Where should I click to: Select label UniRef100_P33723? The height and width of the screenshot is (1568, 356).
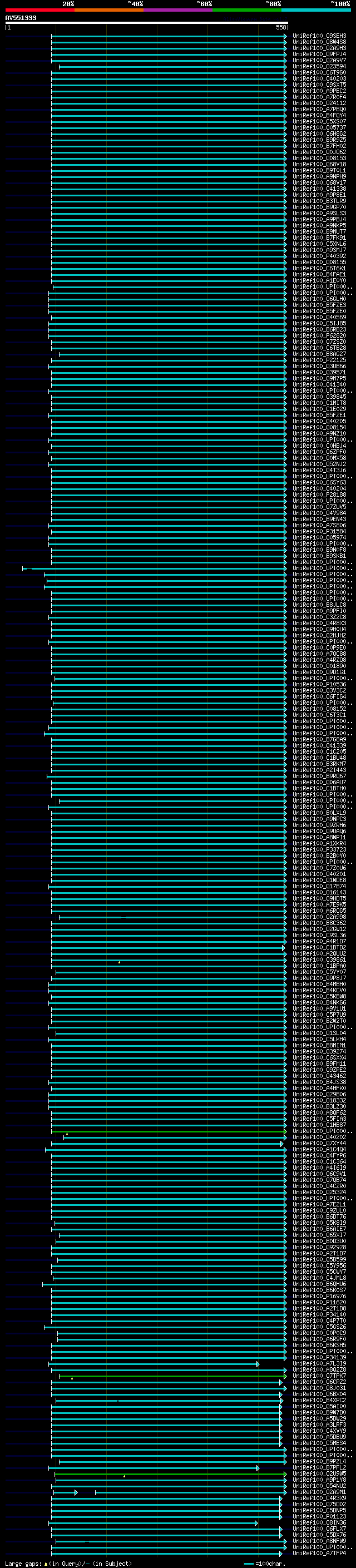coord(319,850)
